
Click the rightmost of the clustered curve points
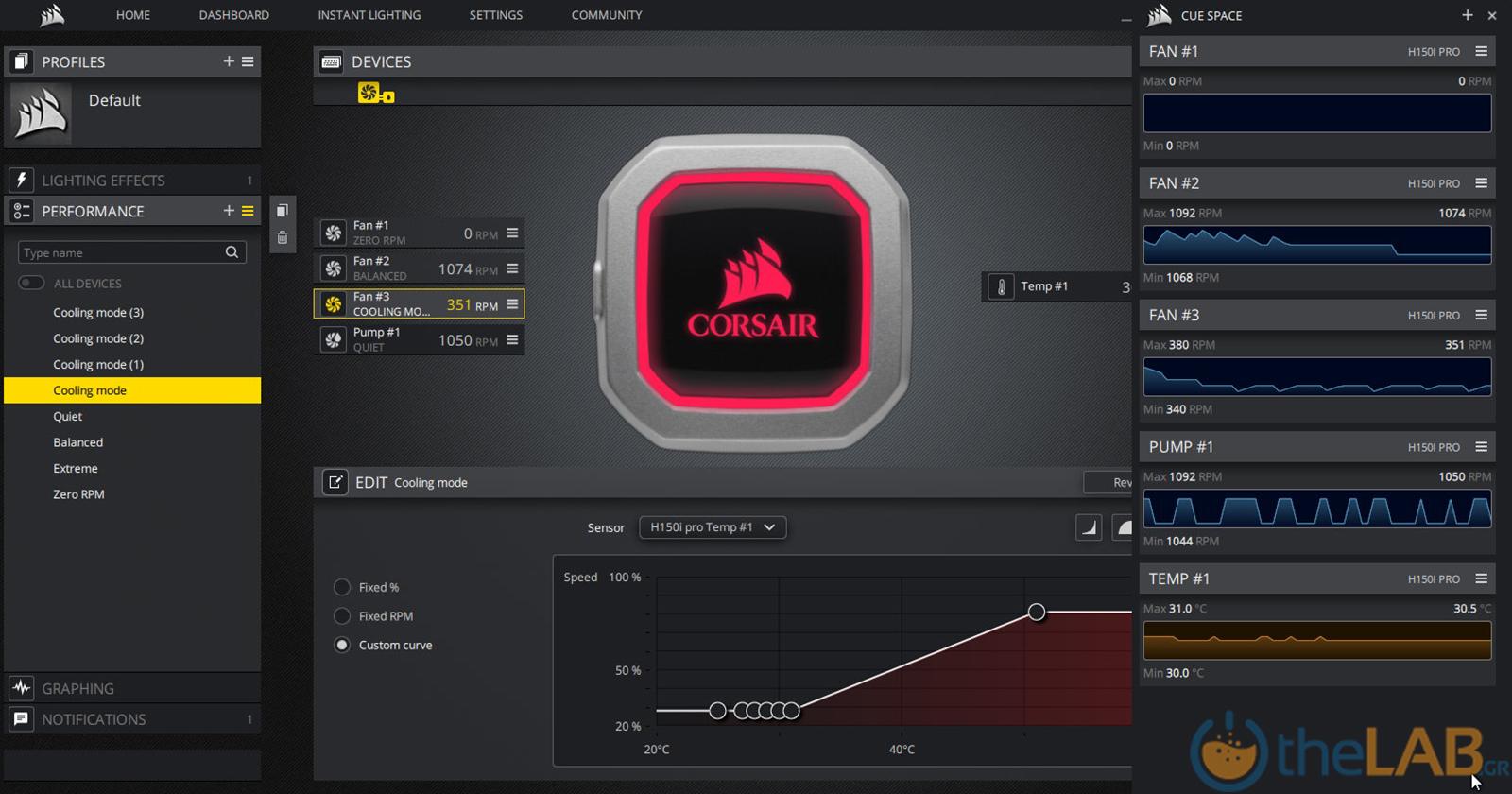pos(792,711)
